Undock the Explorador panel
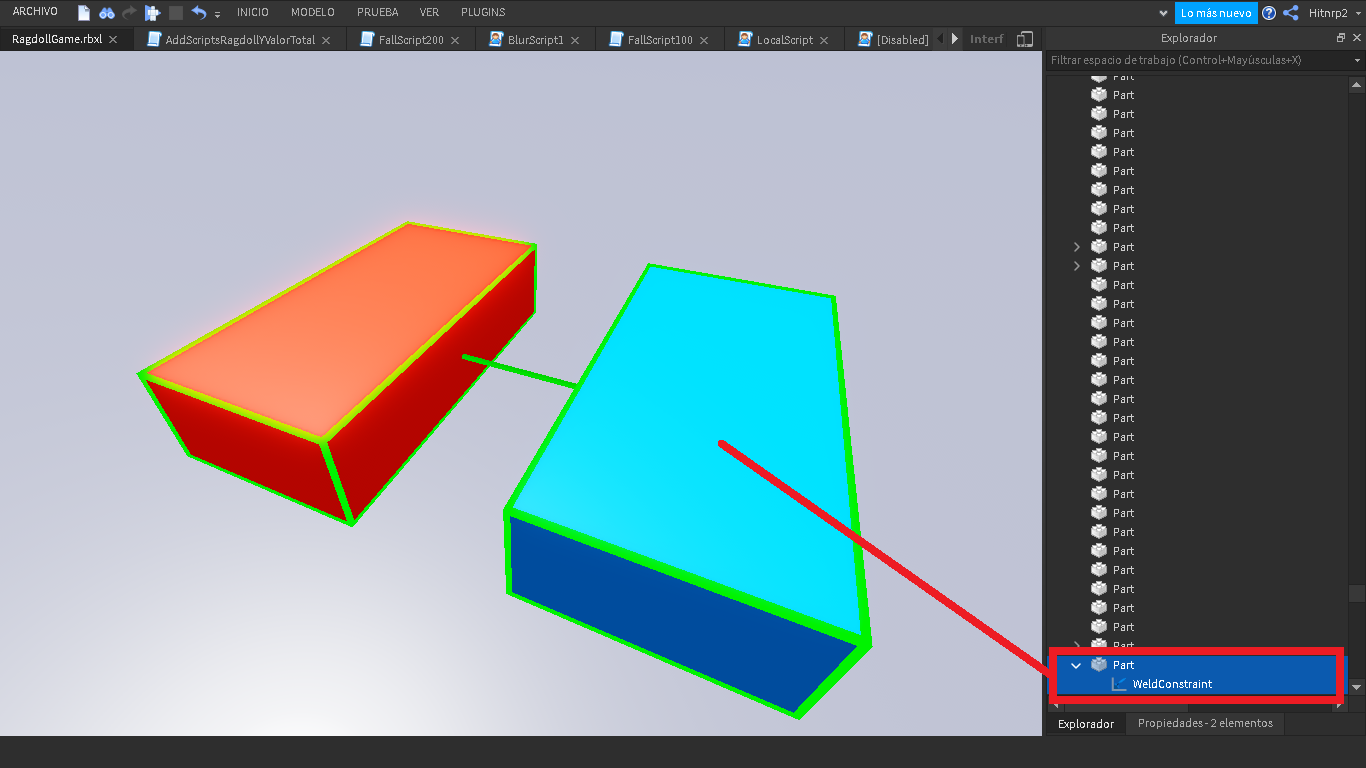 coord(1341,38)
